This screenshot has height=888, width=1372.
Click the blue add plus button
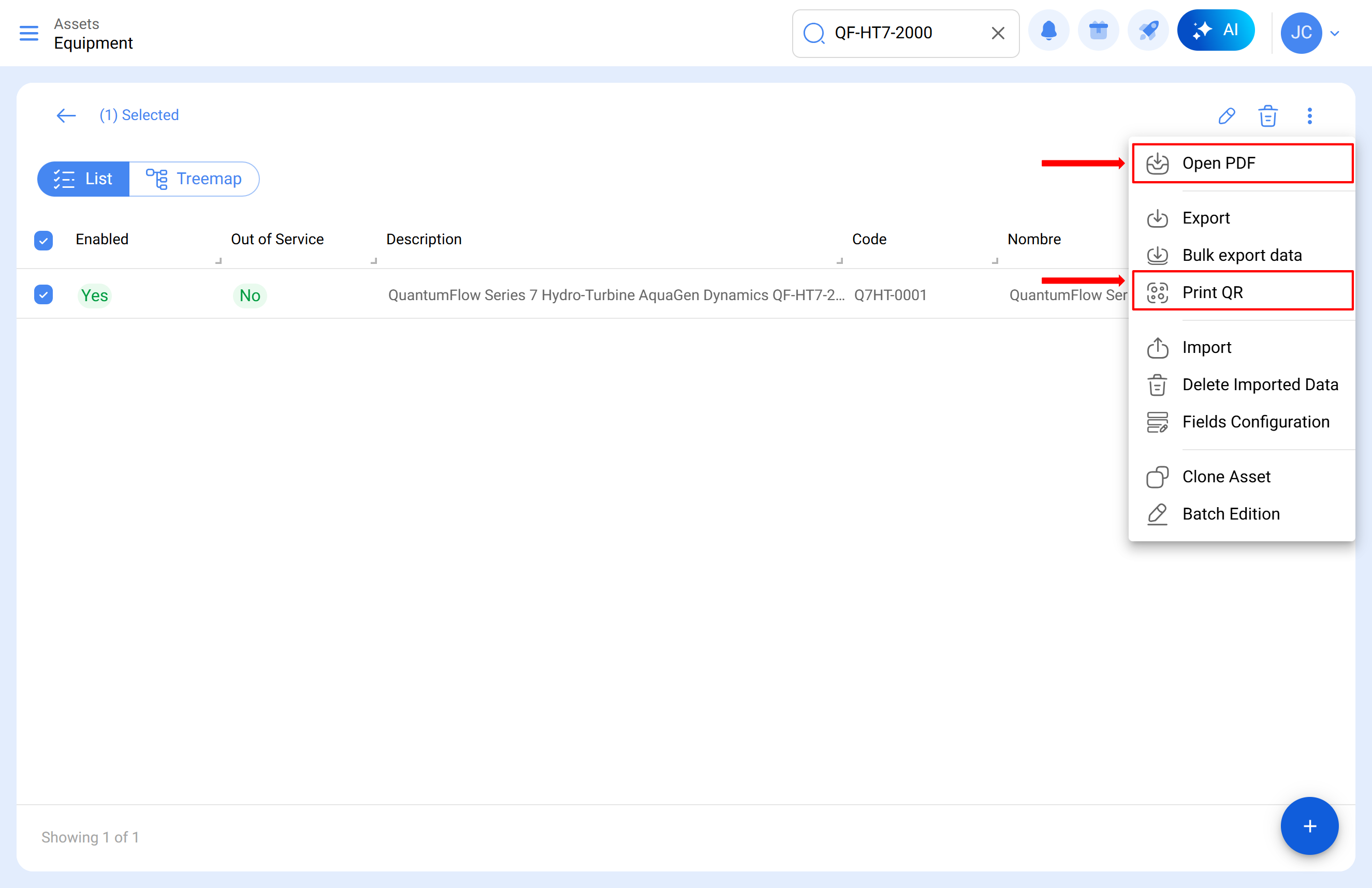point(1309,826)
